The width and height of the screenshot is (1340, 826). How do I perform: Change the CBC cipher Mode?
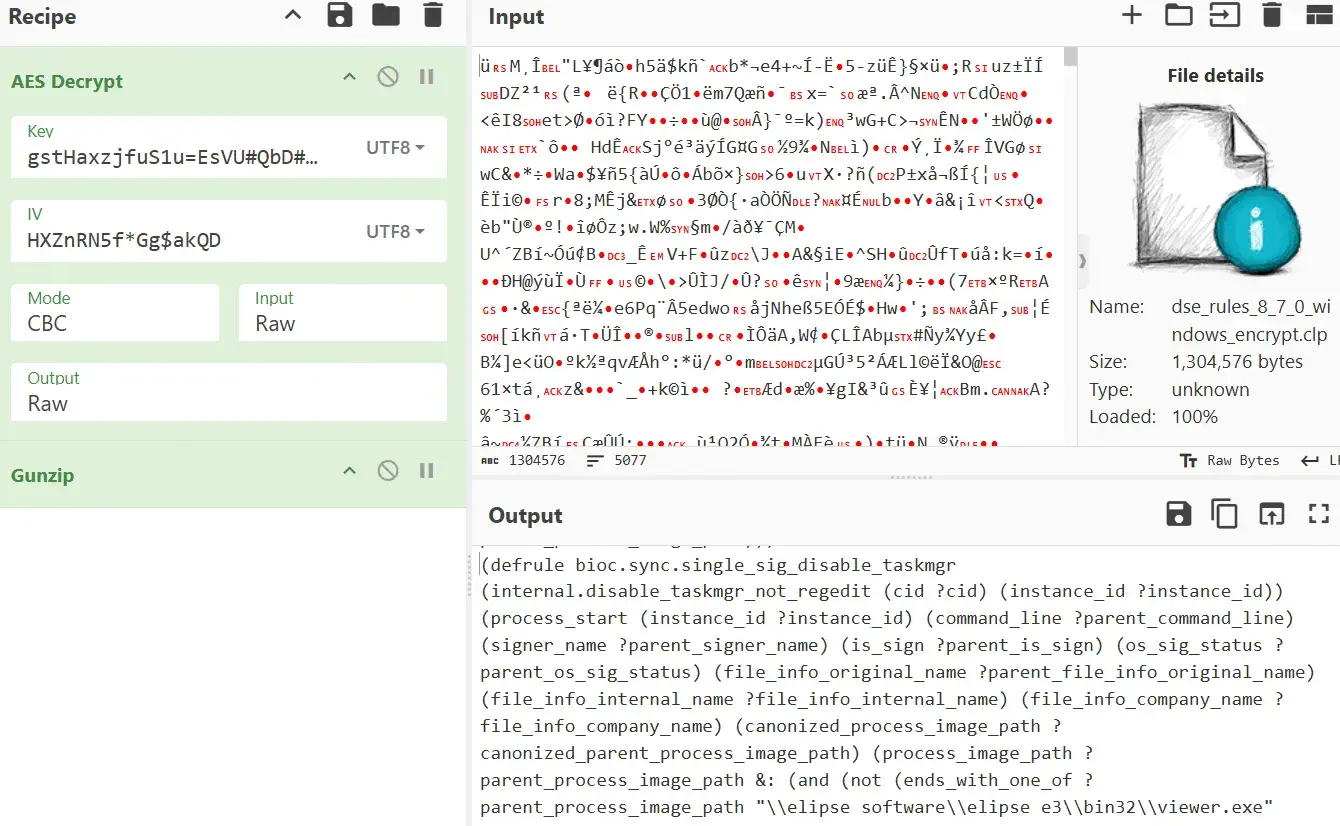114,313
